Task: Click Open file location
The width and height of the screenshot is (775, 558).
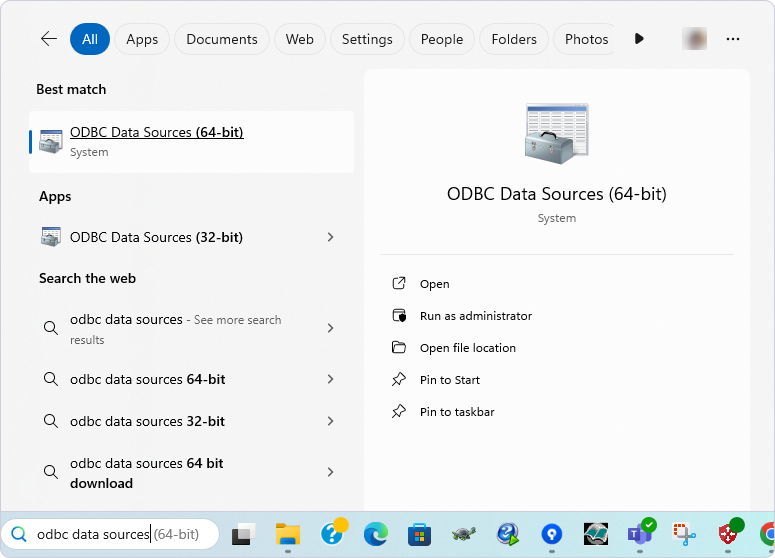Action: [x=468, y=348]
